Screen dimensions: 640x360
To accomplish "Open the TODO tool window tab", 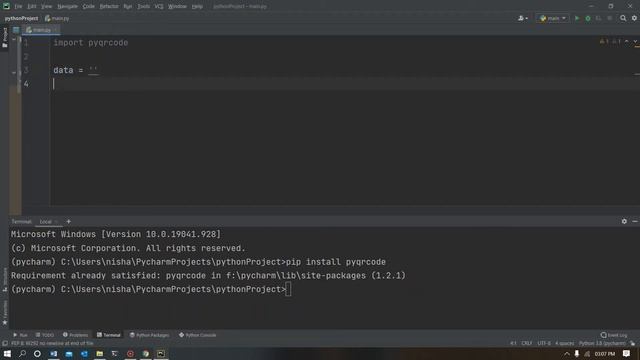I will (x=45, y=335).
